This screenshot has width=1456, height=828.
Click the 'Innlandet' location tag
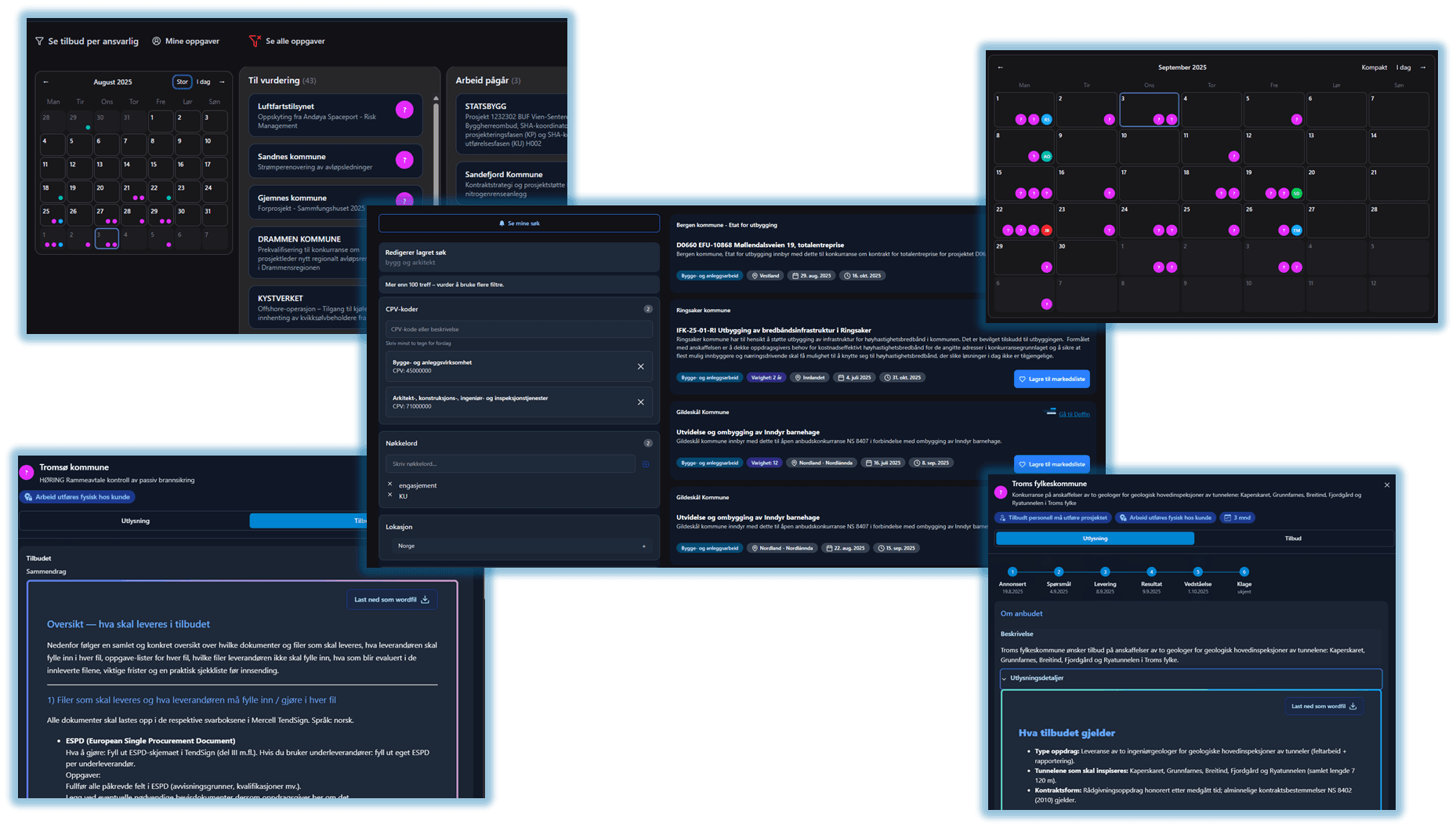809,378
